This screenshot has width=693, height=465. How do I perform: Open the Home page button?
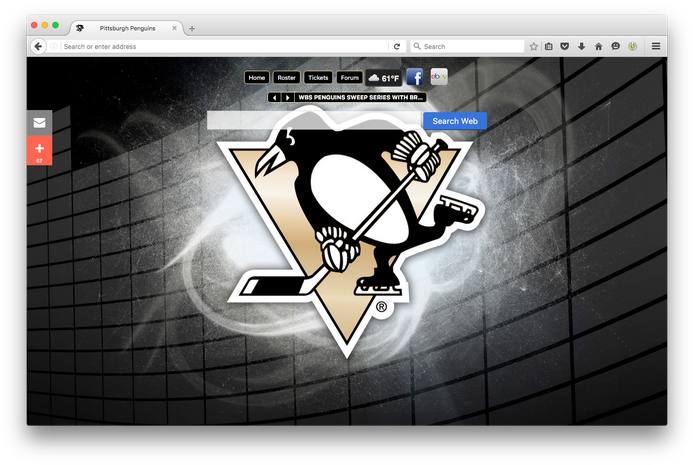pyautogui.click(x=257, y=78)
